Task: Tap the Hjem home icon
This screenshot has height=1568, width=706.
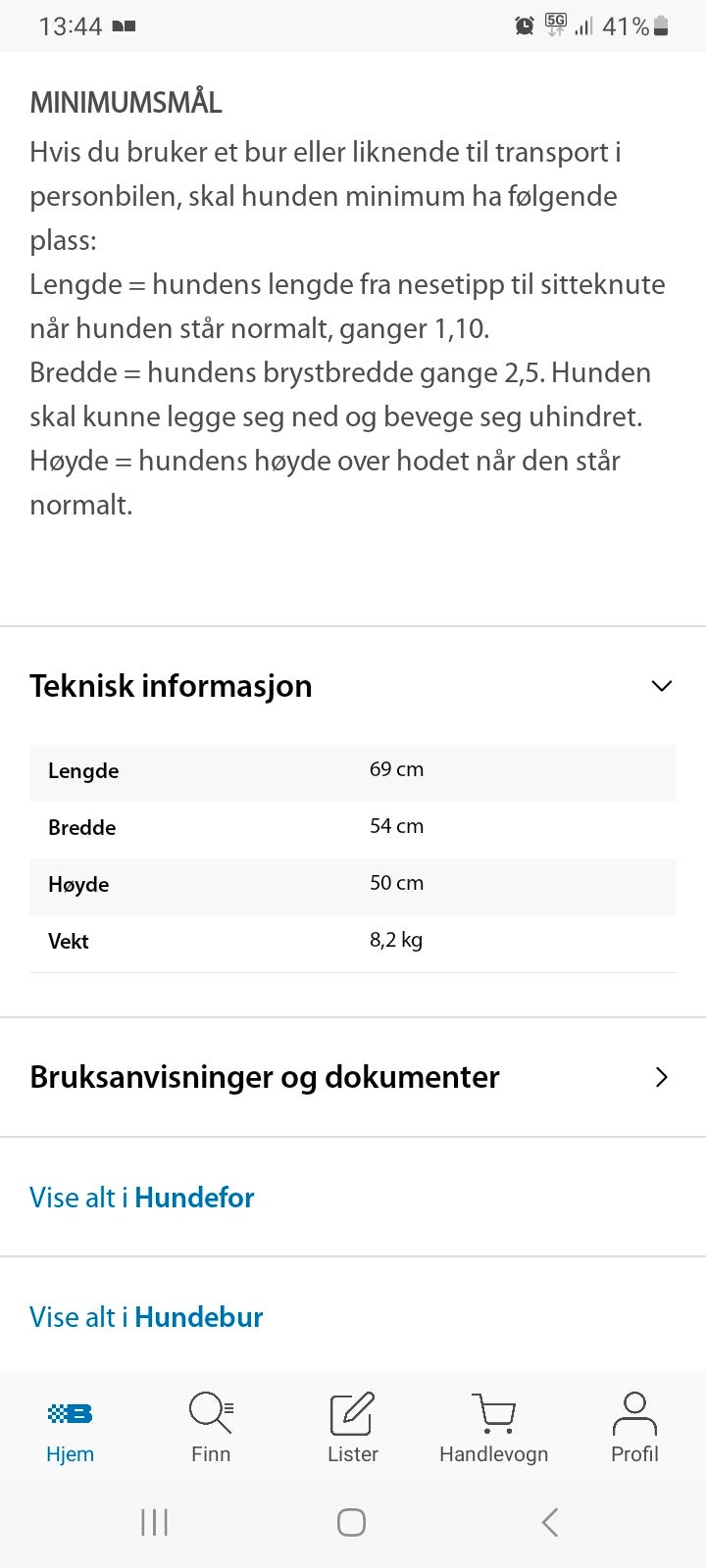Action: click(x=70, y=1413)
